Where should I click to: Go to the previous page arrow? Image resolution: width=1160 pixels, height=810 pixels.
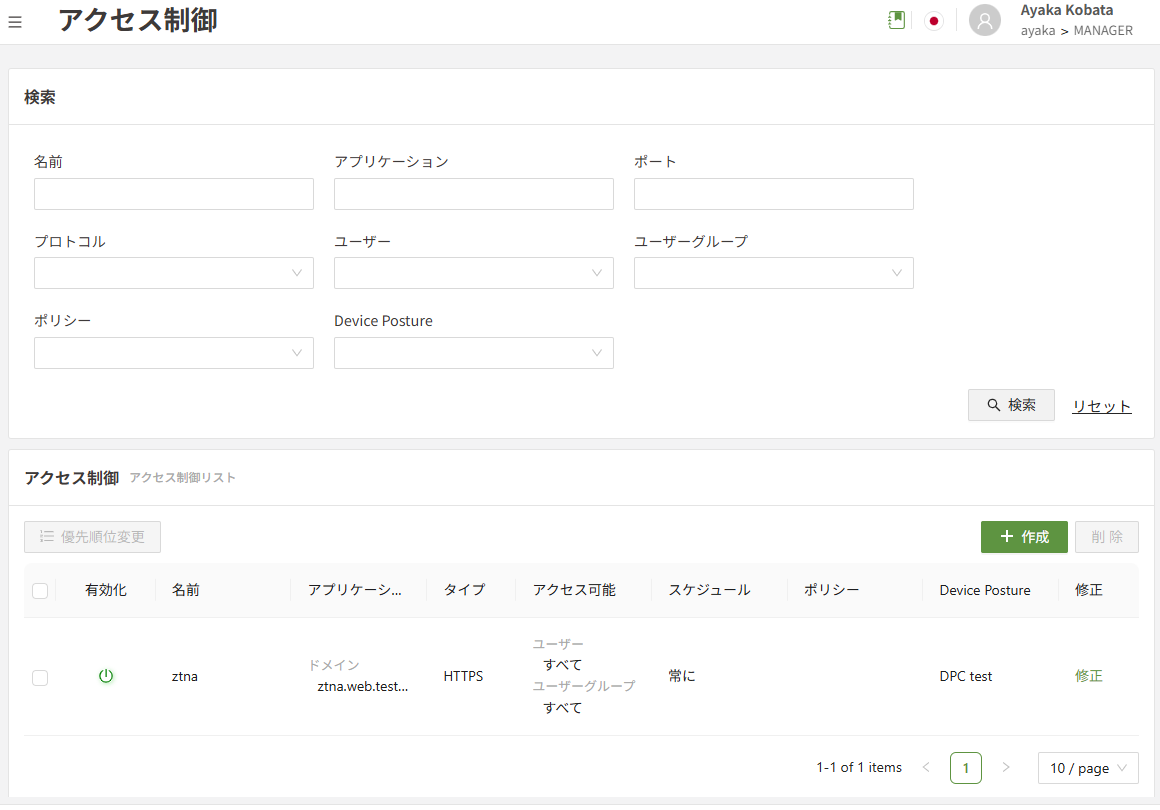click(926, 768)
